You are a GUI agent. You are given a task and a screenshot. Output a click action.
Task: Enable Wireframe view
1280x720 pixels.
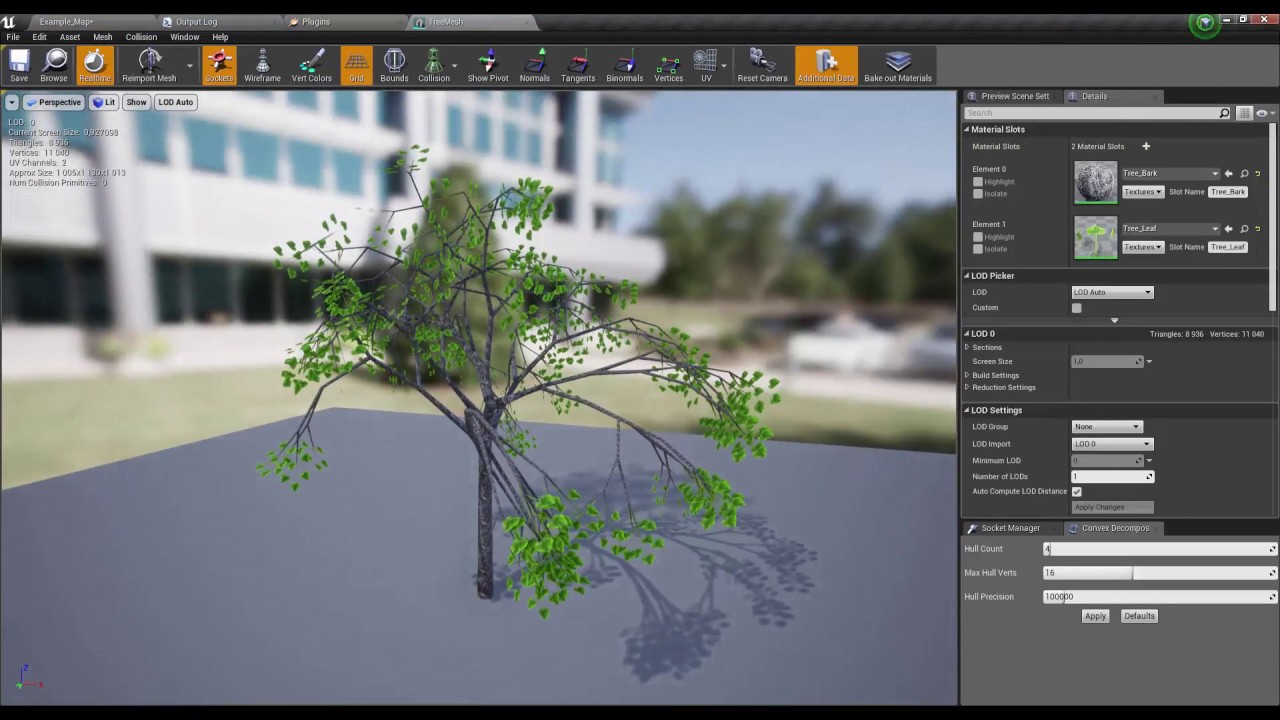pyautogui.click(x=262, y=66)
